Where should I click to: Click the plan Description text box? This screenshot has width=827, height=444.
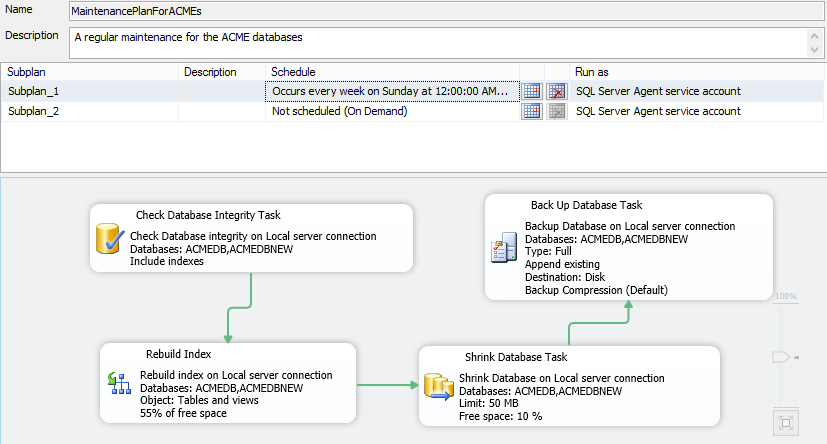(446, 43)
